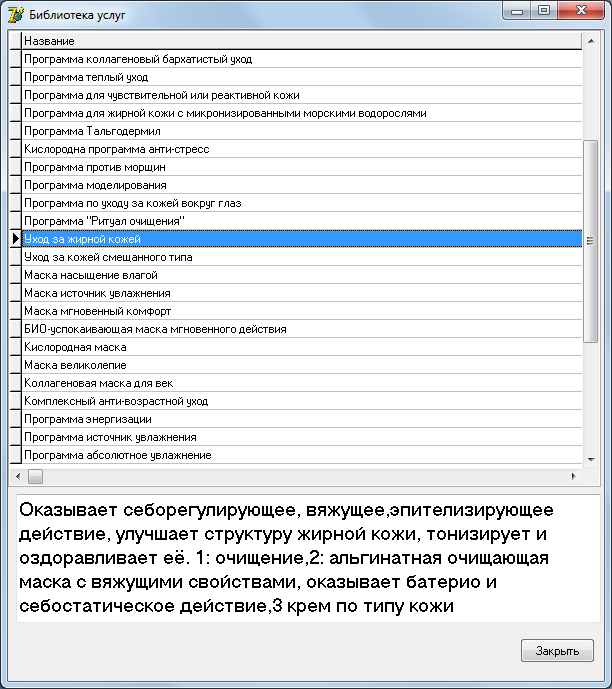The image size is (612, 689).
Task: Select row Маска источник увлажнения
Action: [302, 293]
